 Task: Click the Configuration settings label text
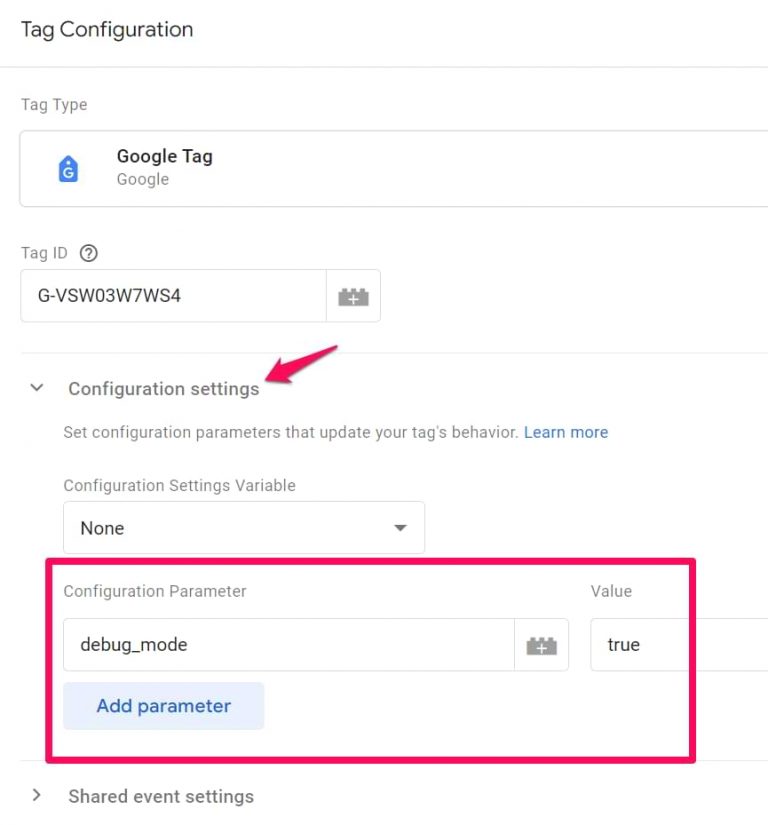click(163, 388)
